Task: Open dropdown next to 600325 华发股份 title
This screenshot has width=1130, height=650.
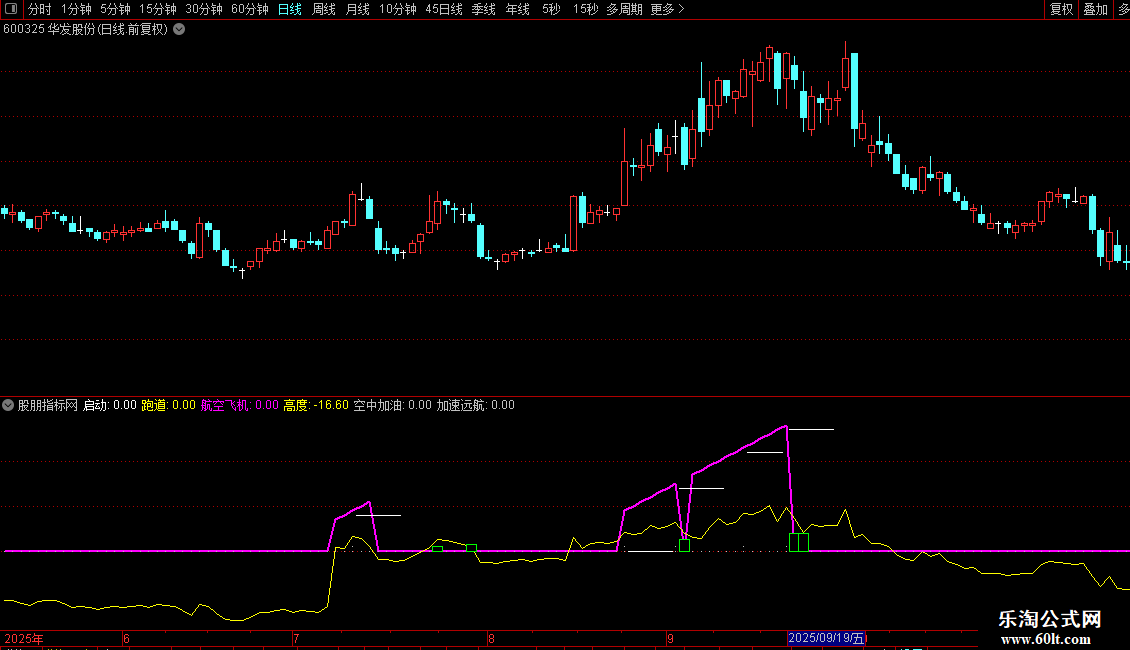Action: point(179,30)
